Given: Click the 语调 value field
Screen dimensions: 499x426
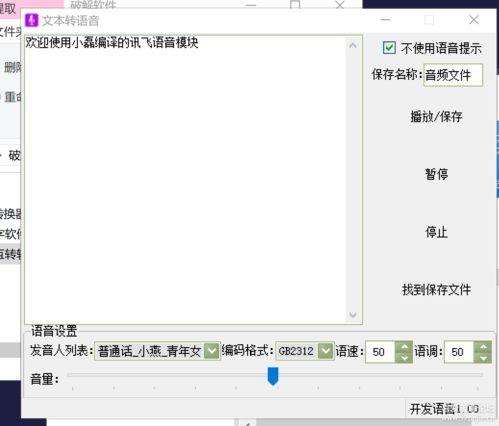Looking at the screenshot, I should pyautogui.click(x=459, y=352).
